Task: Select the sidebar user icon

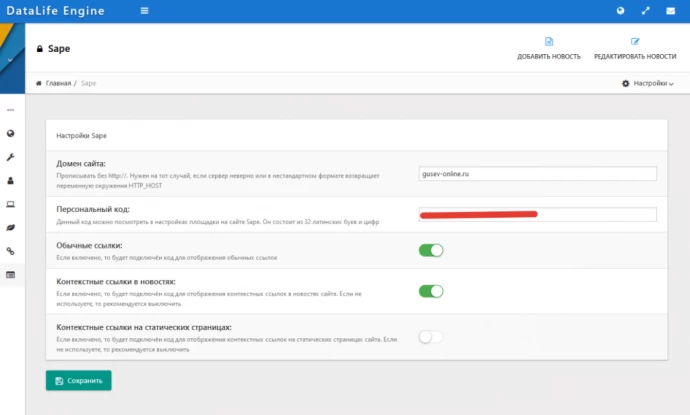Action: [11, 180]
